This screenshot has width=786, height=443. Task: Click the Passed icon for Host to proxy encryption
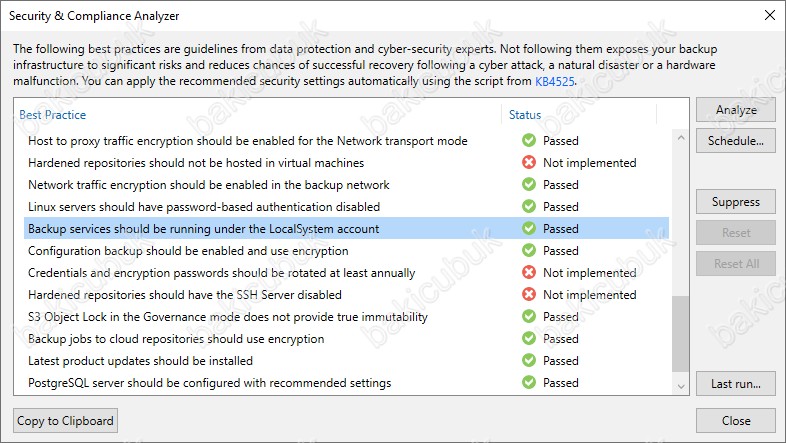(x=529, y=141)
